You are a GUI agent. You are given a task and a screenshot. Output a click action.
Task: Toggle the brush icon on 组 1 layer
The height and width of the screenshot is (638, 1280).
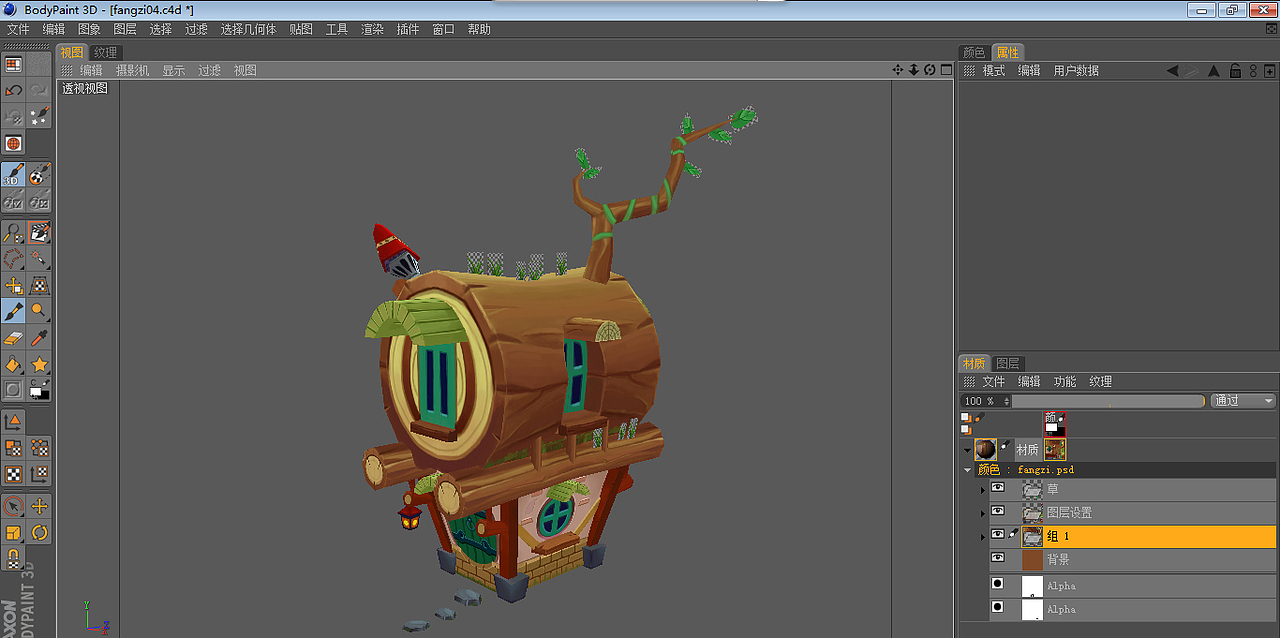click(x=1013, y=535)
